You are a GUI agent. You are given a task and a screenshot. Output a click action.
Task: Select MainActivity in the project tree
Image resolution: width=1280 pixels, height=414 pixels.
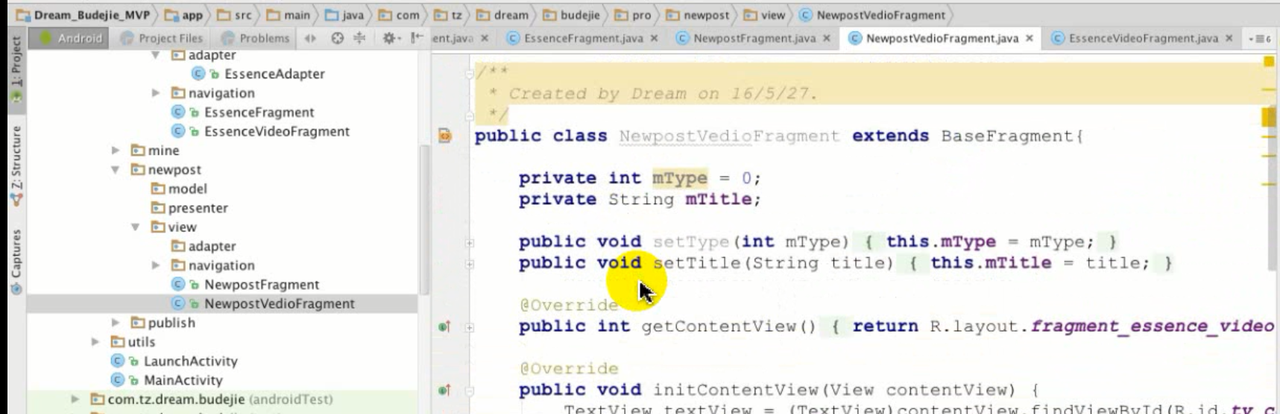tap(167, 380)
